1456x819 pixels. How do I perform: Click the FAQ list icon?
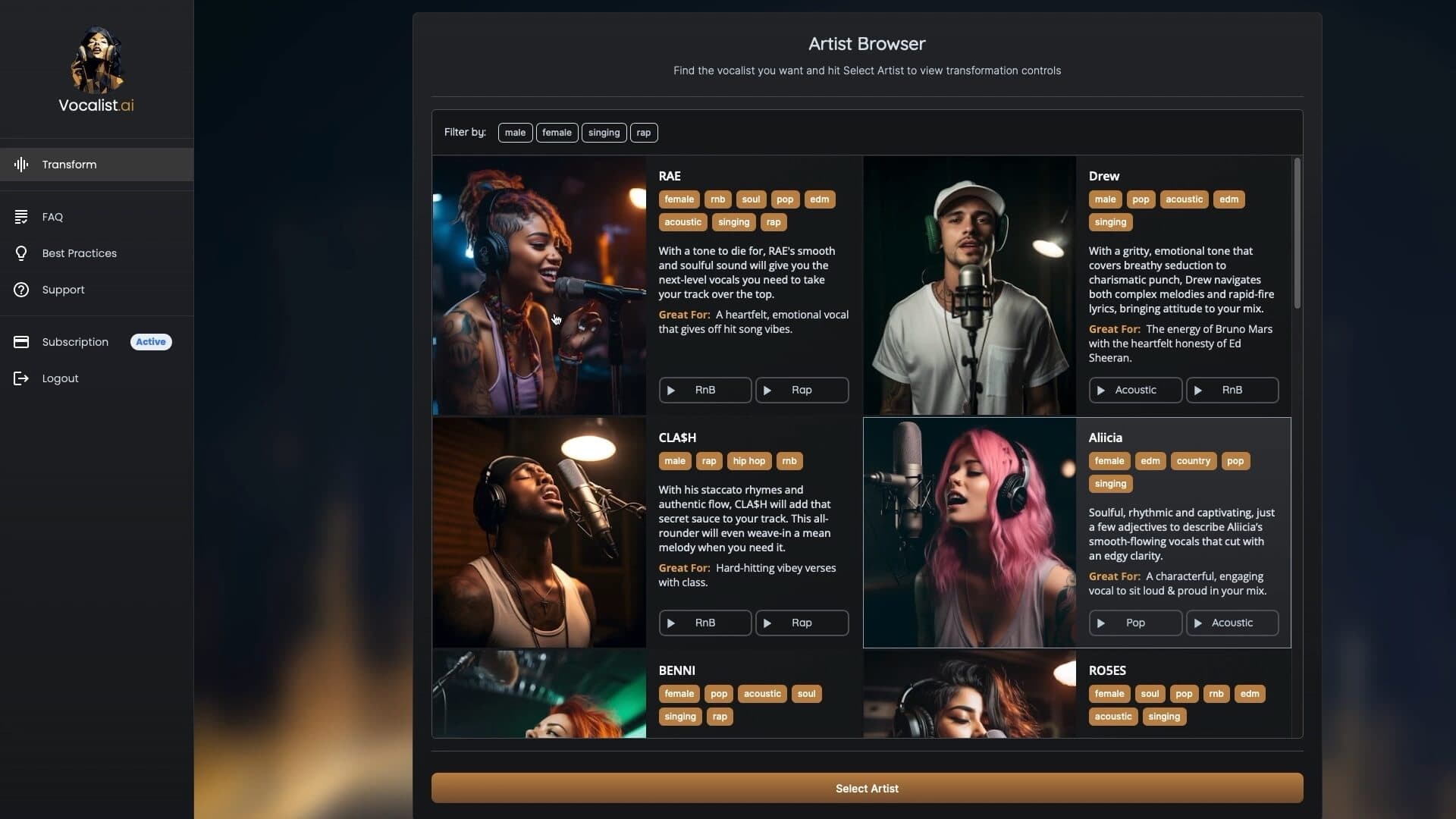[21, 217]
